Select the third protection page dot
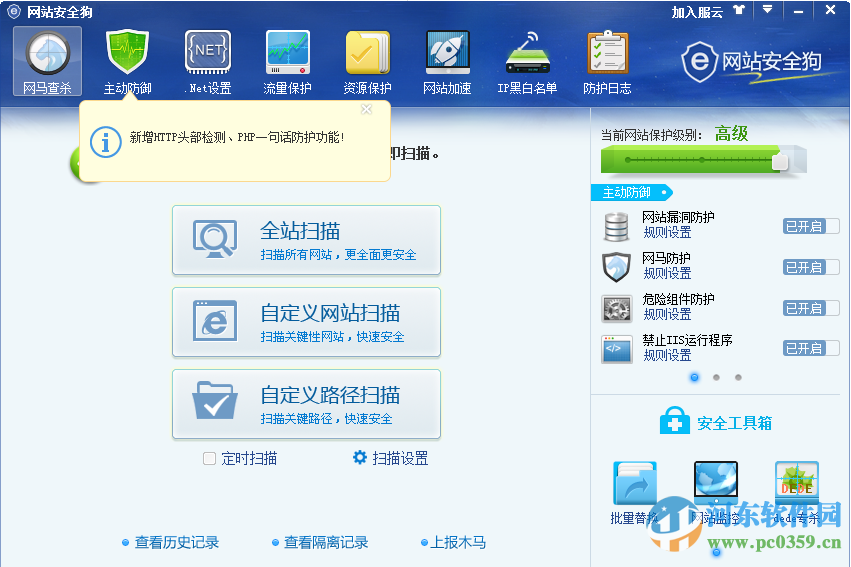851x567 pixels. coord(738,377)
